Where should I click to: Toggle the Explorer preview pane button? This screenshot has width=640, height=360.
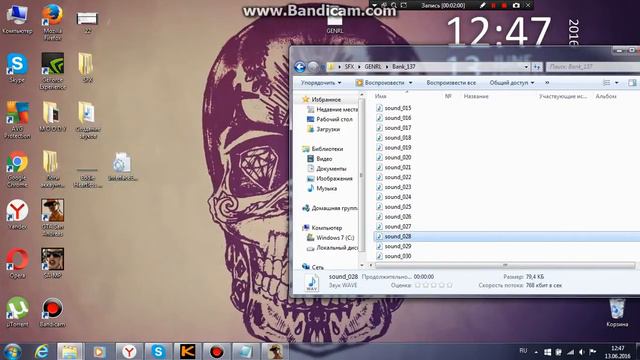pyautogui.click(x=632, y=83)
